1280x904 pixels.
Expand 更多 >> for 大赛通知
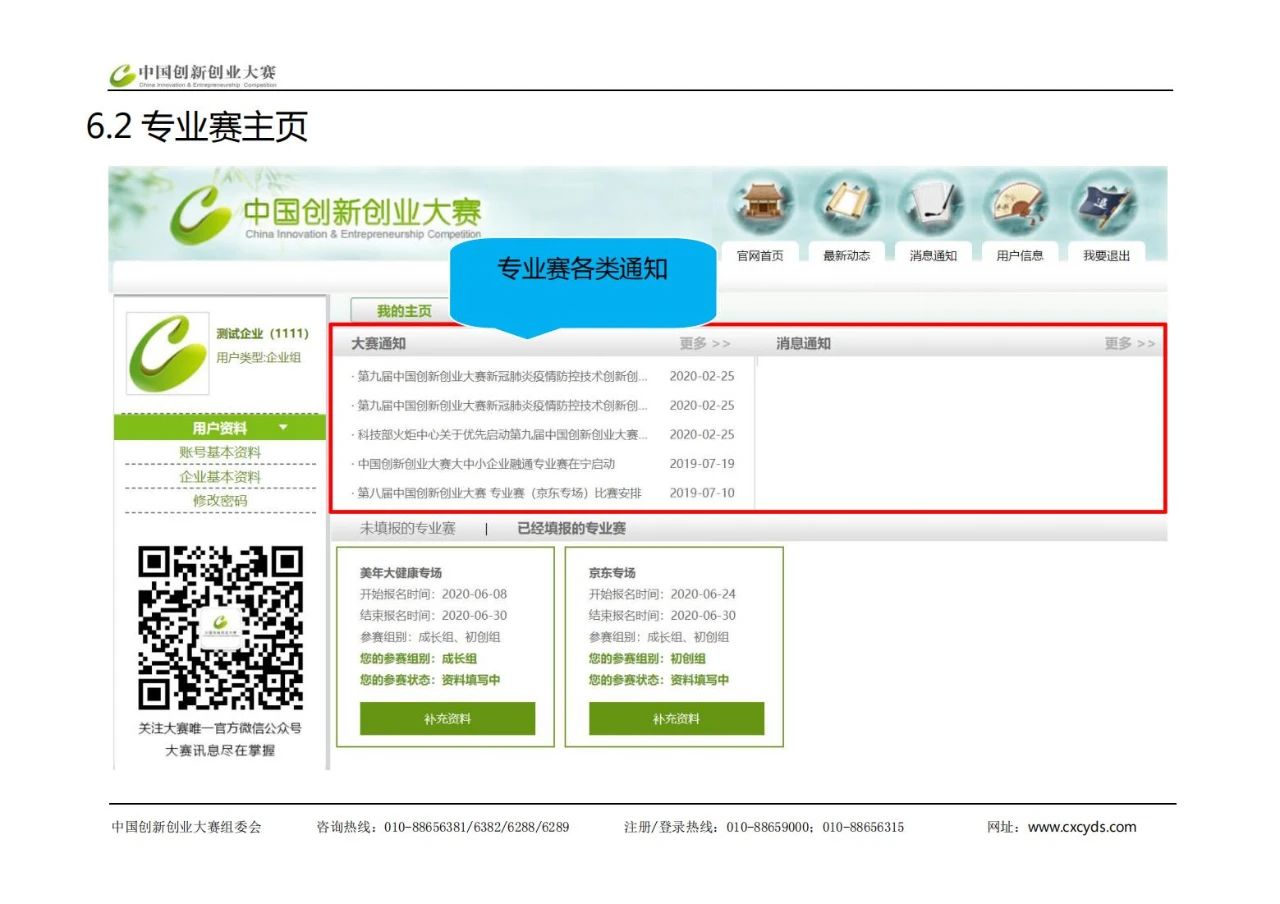point(705,344)
